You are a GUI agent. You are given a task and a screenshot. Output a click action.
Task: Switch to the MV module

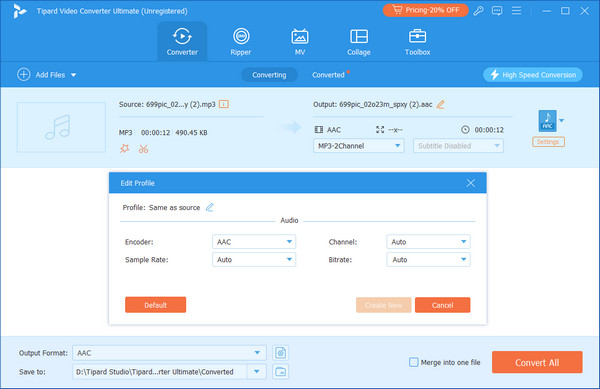click(x=300, y=42)
